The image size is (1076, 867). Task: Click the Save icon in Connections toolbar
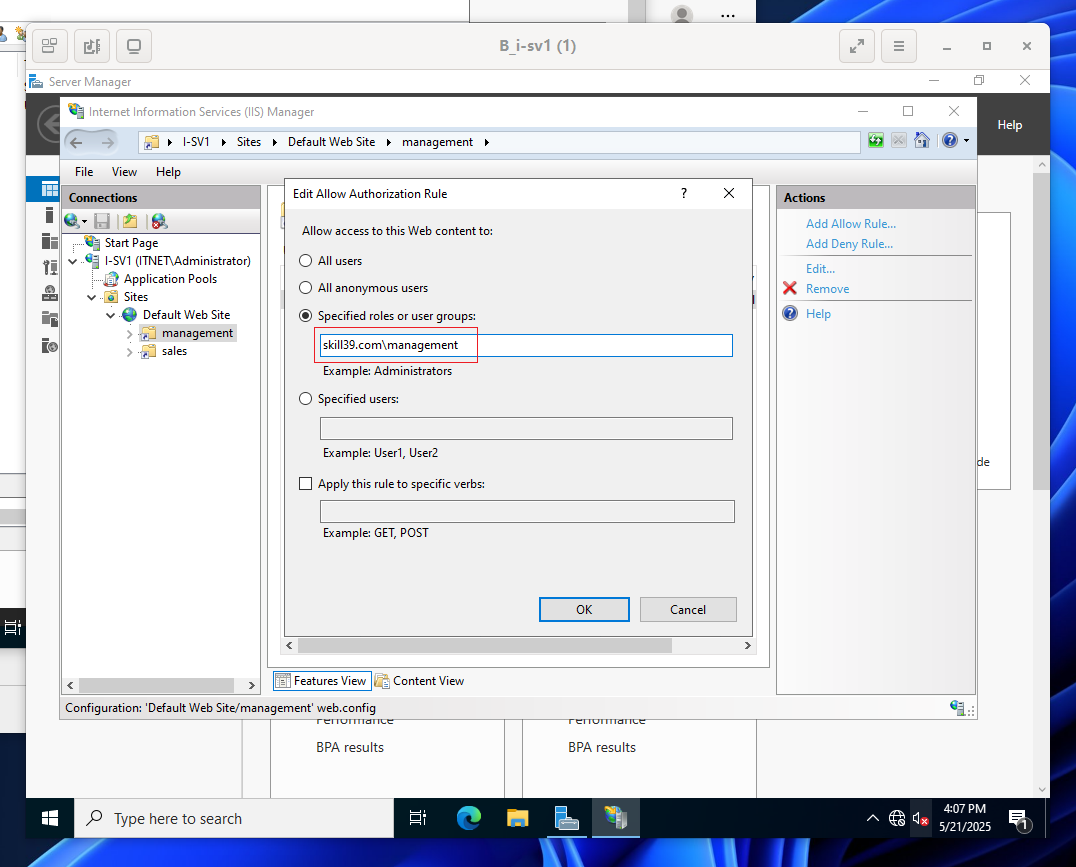(x=102, y=221)
